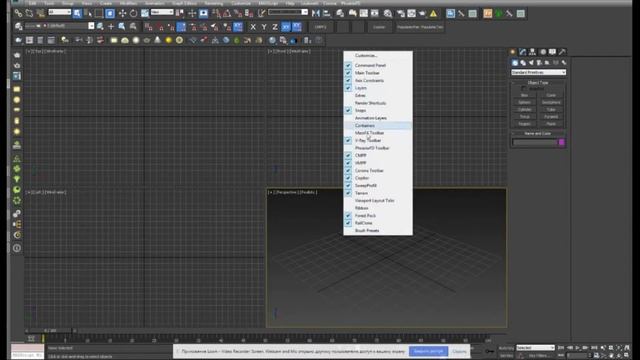Toggle Window/Crossing selection mode

coord(110,13)
